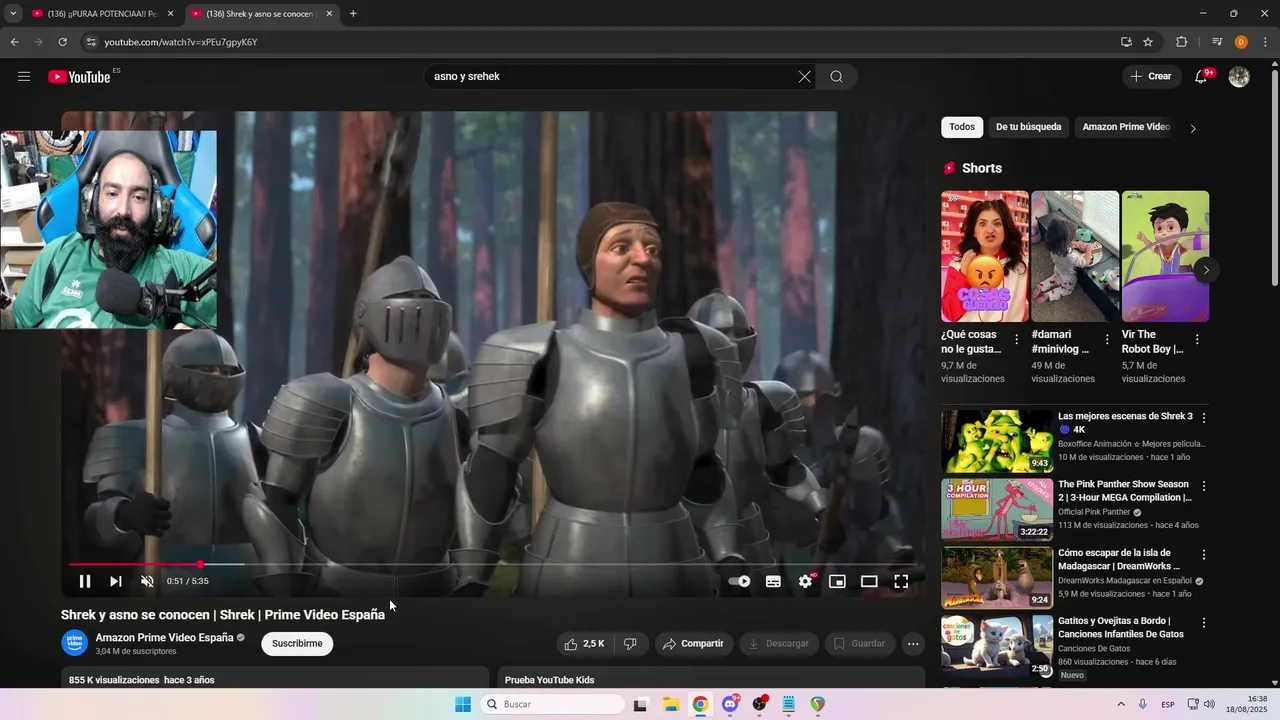
Task: Open the more actions ellipsis under video
Action: pyautogui.click(x=913, y=644)
